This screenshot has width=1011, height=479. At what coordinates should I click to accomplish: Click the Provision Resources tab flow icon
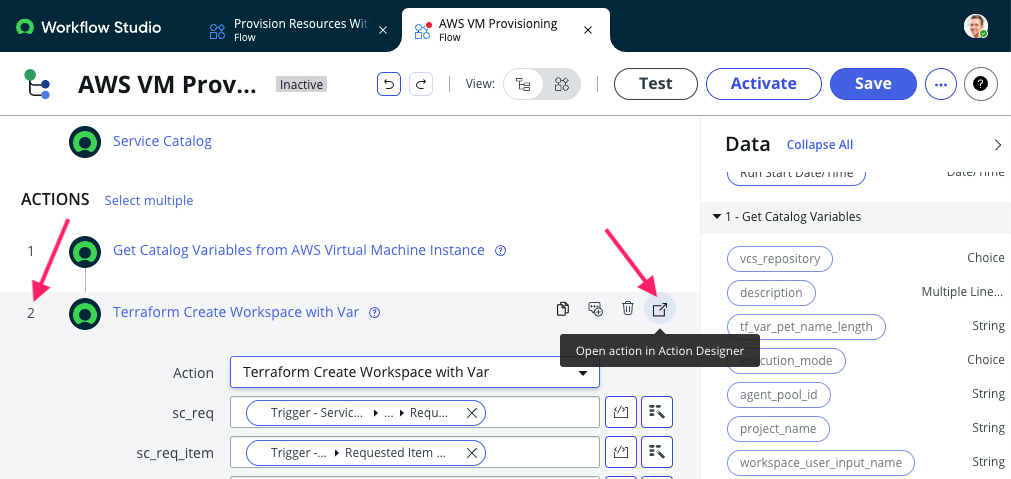tap(217, 30)
